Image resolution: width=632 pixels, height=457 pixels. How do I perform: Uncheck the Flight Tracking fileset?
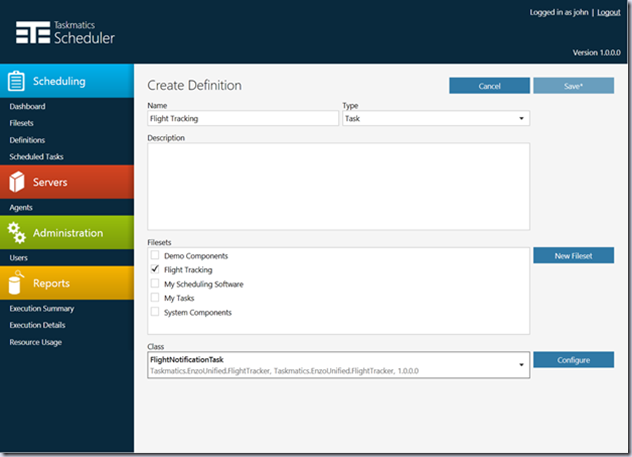(155, 269)
